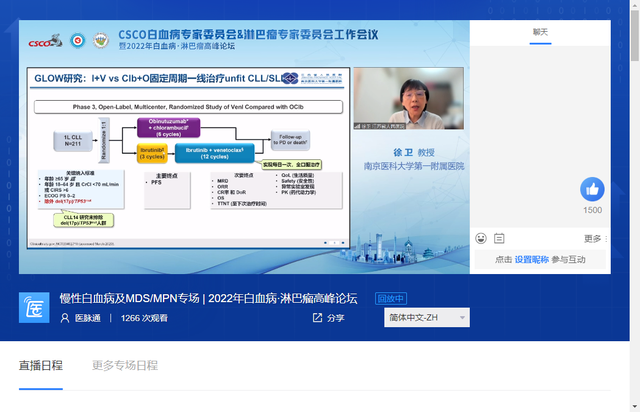Click the 医脉通 publisher name
Image resolution: width=640 pixels, height=412 pixels.
[89, 318]
